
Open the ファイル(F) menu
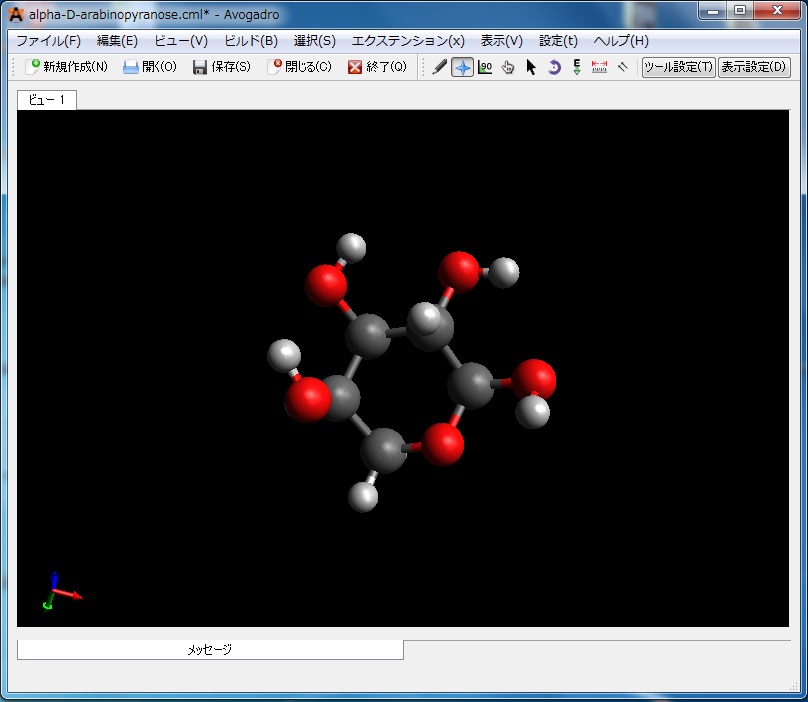point(48,41)
